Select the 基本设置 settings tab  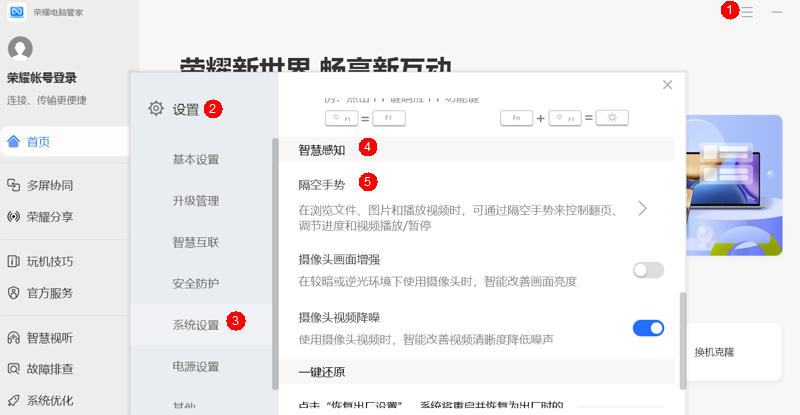[195, 159]
